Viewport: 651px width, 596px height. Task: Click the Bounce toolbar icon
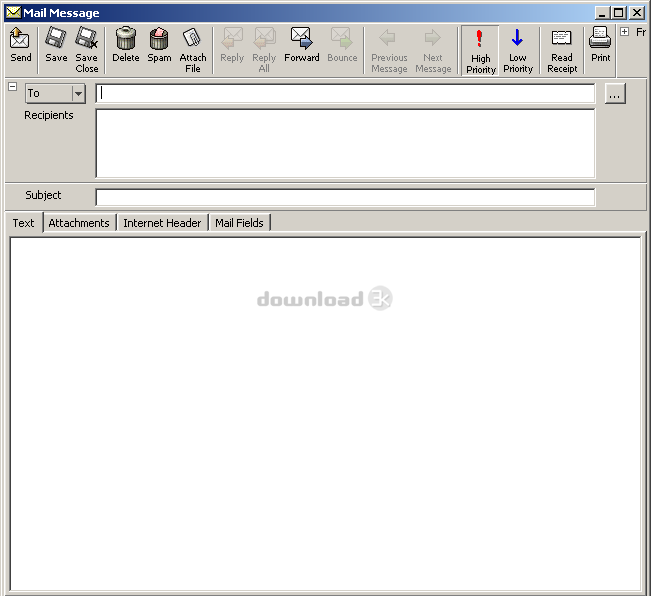(x=342, y=45)
